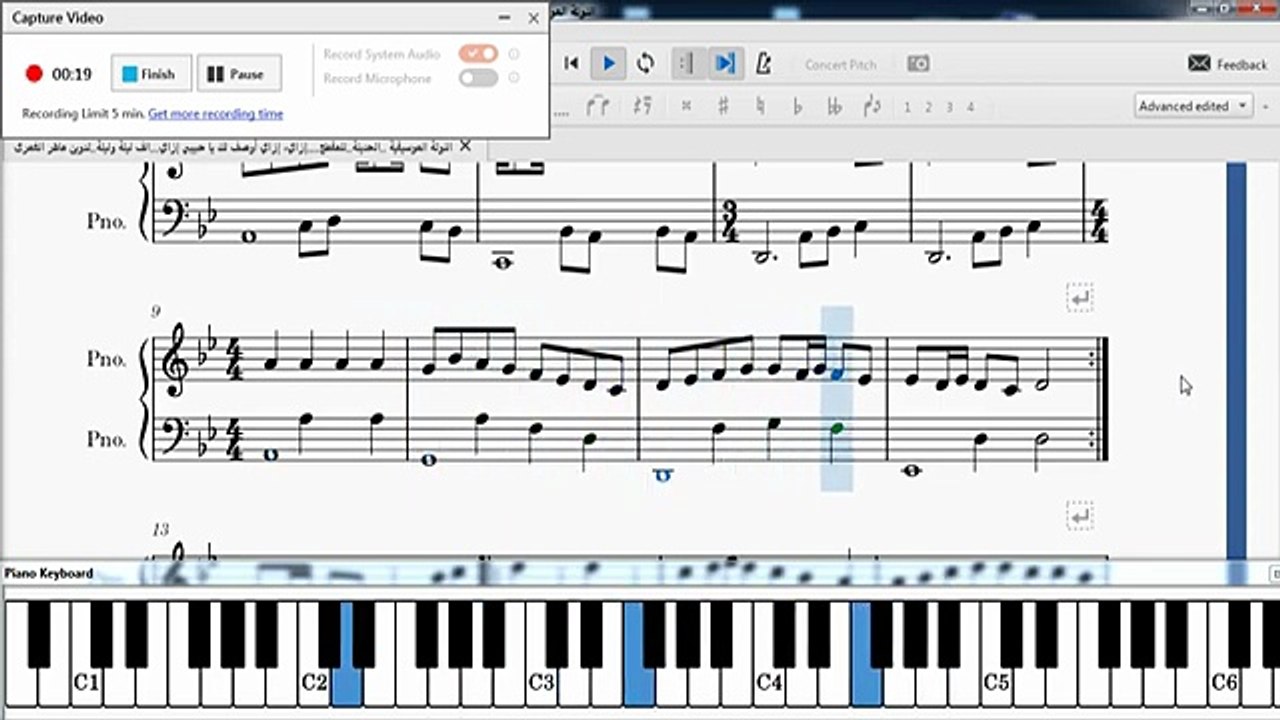Select the highlighted blue treble note
This screenshot has height=720, width=1280.
coord(838,373)
